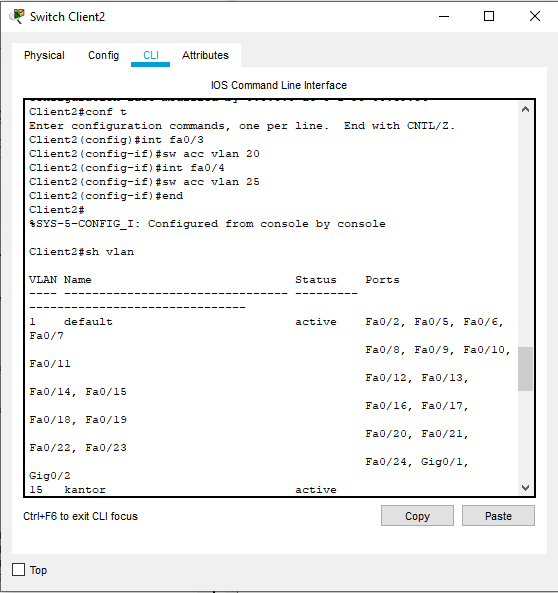Select the CLI tab
The image size is (558, 593).
click(151, 55)
